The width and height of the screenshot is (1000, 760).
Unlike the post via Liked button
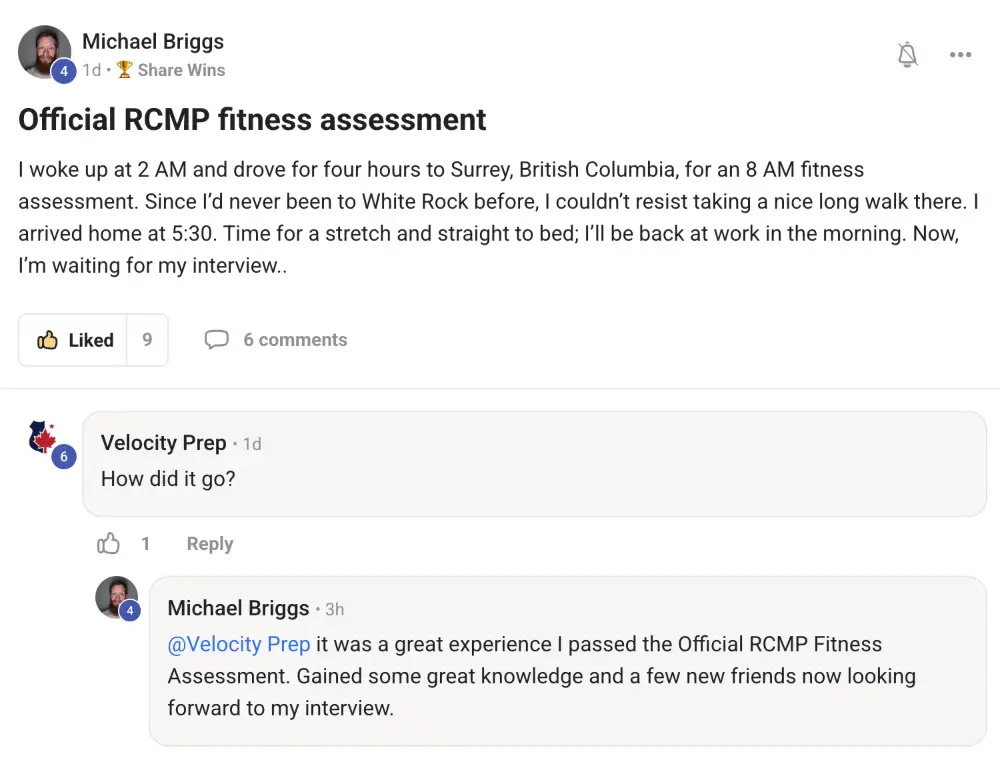76,340
